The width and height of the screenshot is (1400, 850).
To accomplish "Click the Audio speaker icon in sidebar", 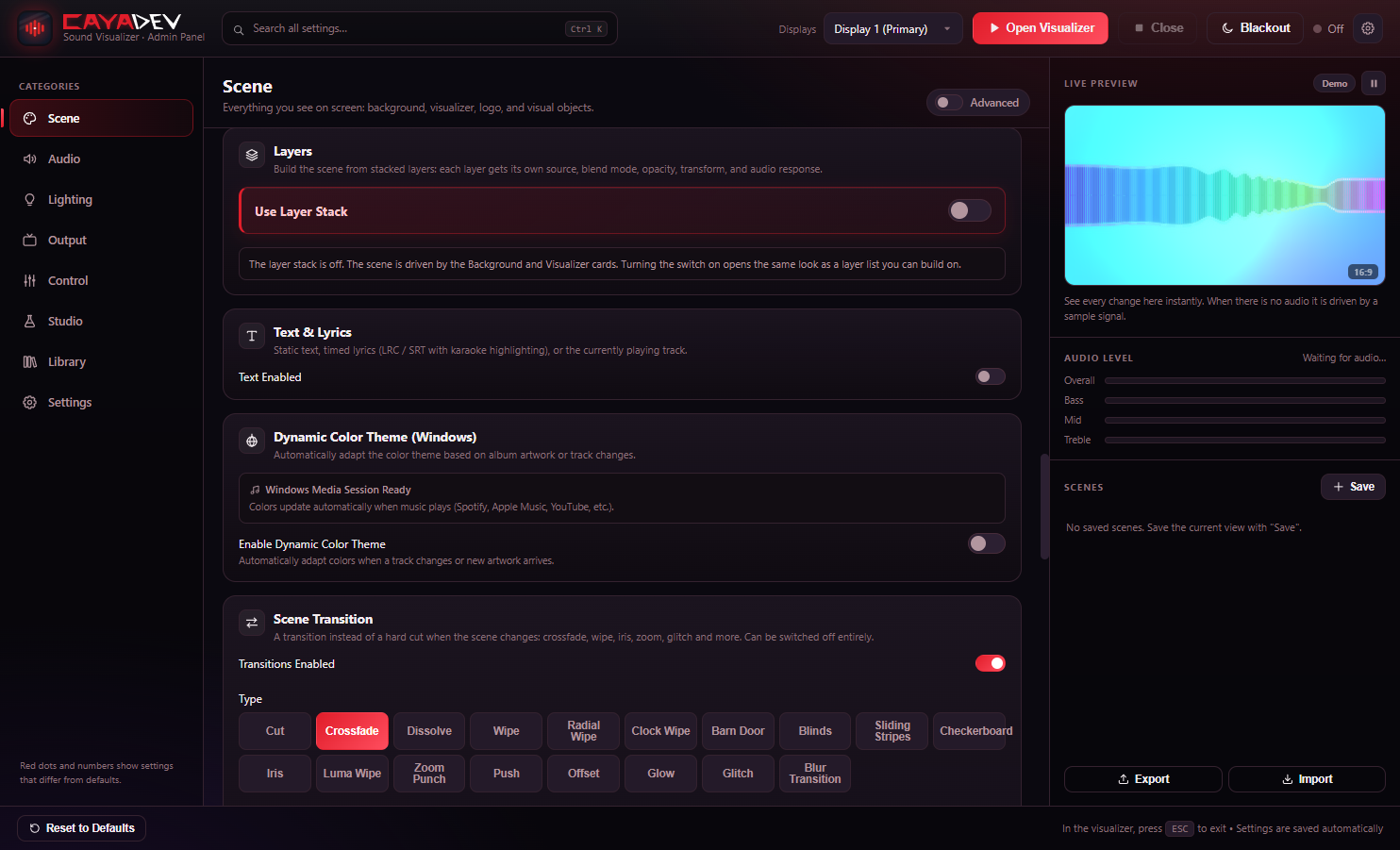I will point(30,158).
